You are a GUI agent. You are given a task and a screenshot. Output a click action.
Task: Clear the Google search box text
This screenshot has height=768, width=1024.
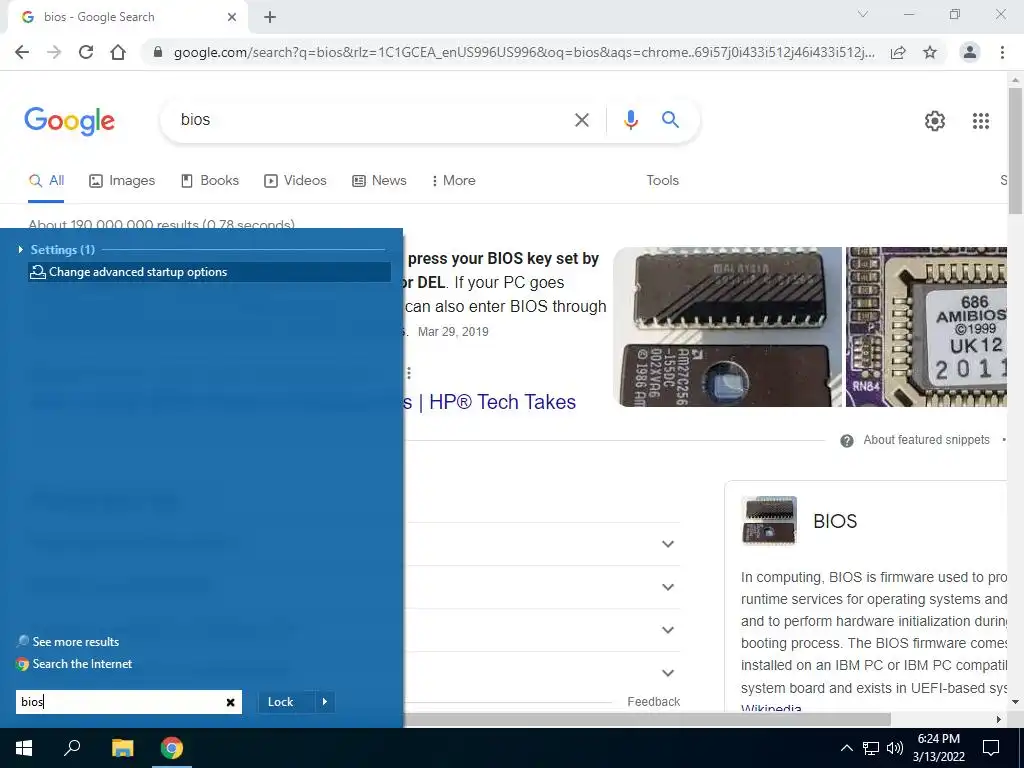[582, 120]
